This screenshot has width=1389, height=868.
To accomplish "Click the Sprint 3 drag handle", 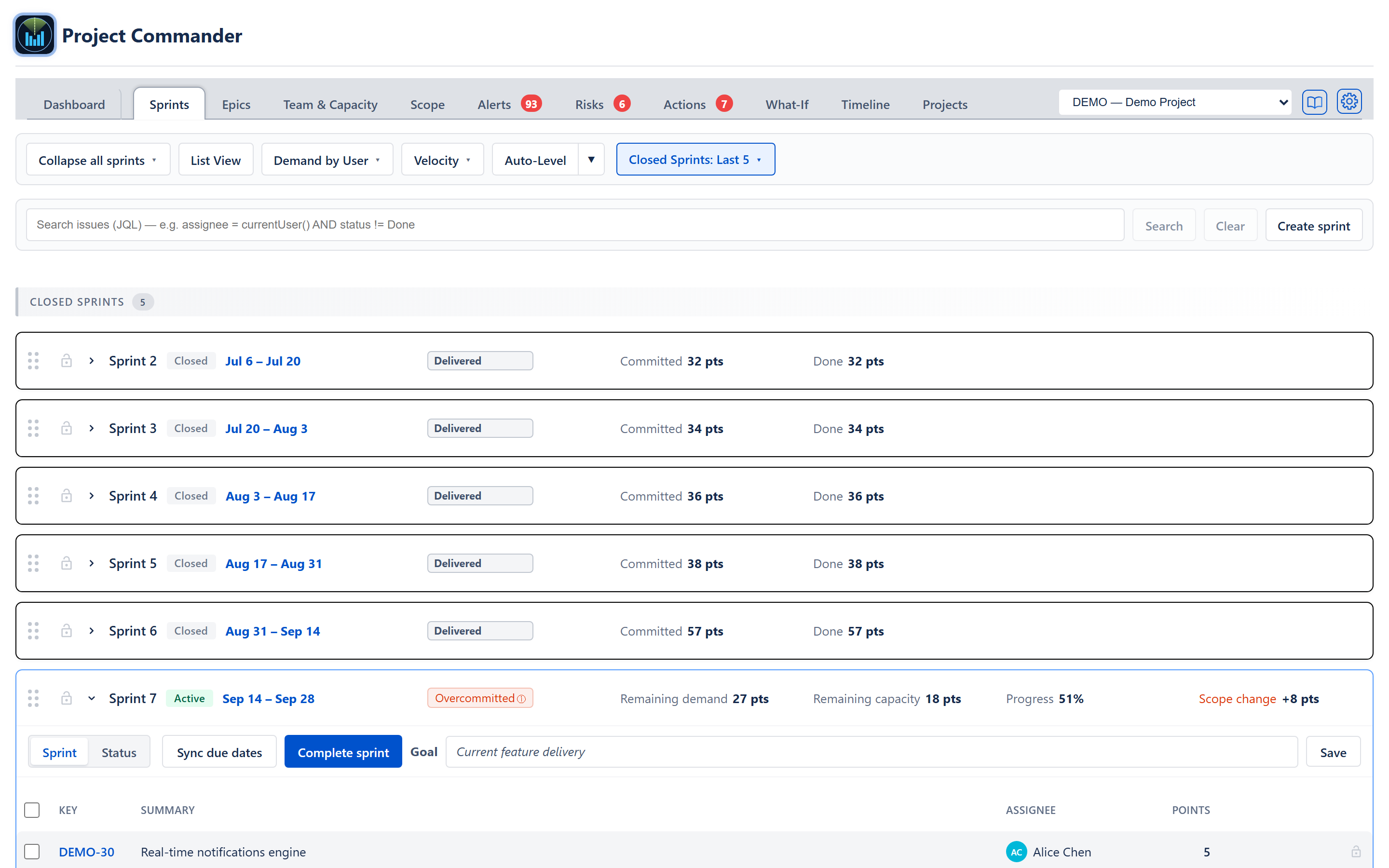I will point(33,428).
